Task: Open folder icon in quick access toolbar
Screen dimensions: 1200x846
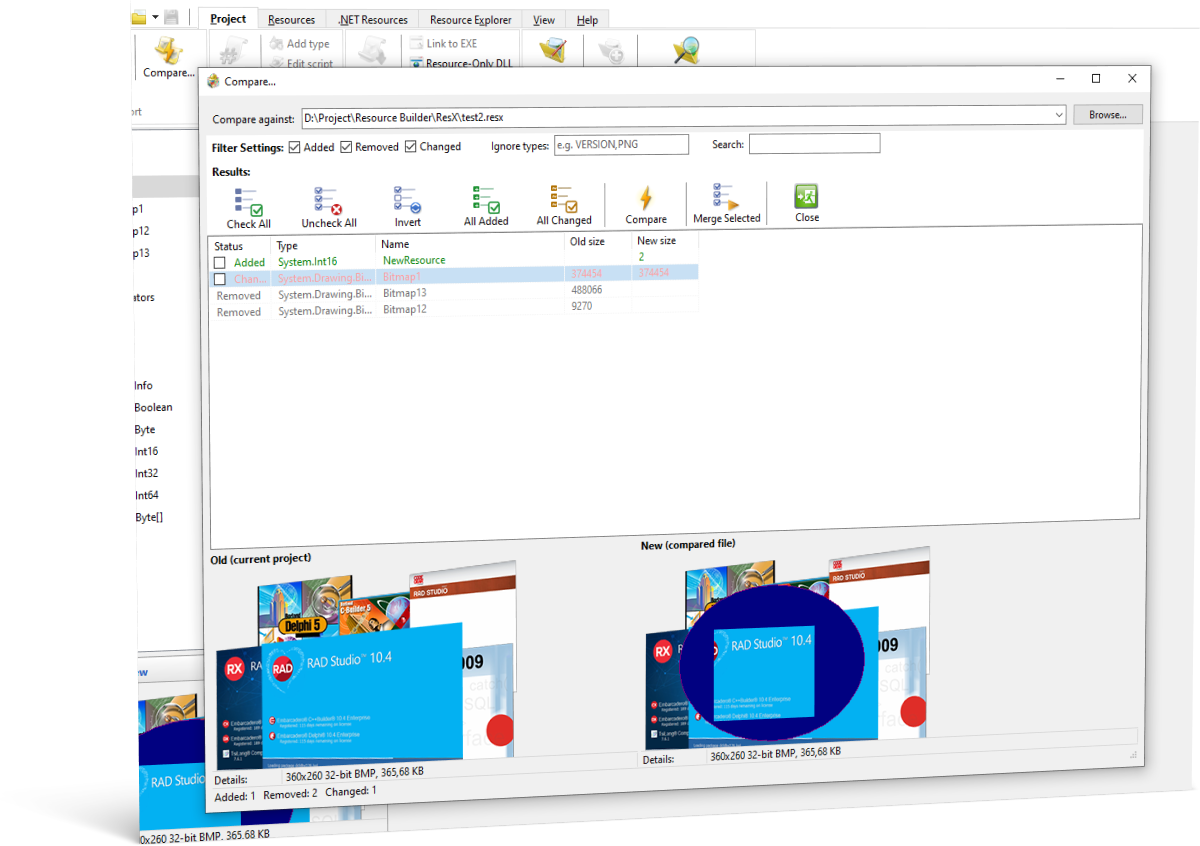Action: click(x=139, y=17)
